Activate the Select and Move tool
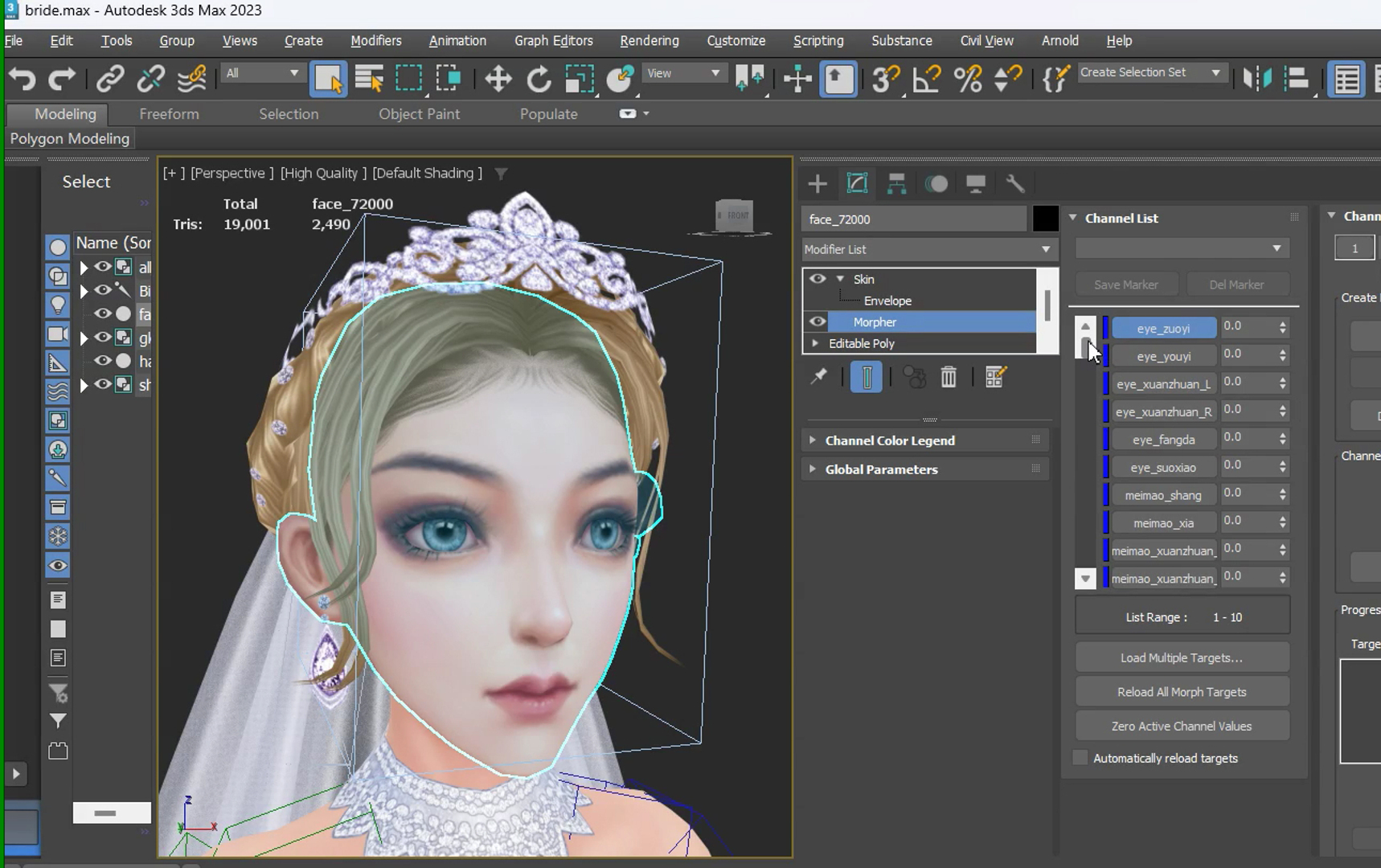This screenshot has height=868, width=1381. (x=498, y=79)
